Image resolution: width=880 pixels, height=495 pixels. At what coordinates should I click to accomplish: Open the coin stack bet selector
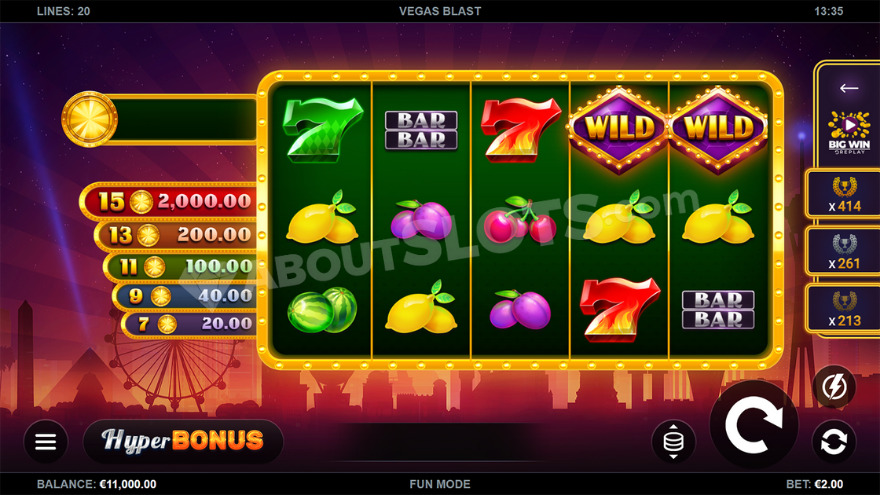pos(673,442)
